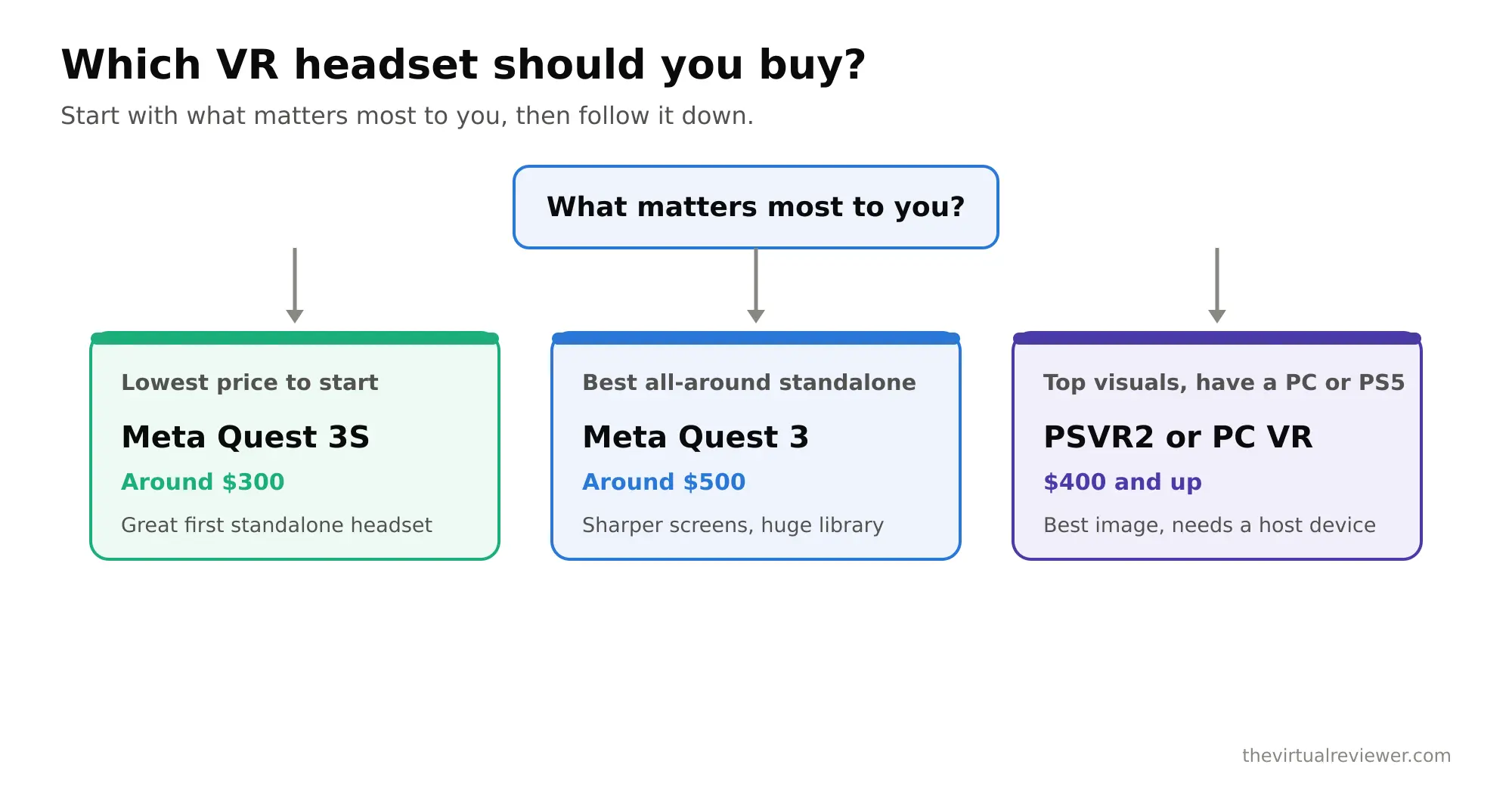Click the purple top bar of third card
1512x786 pixels.
(x=1217, y=338)
